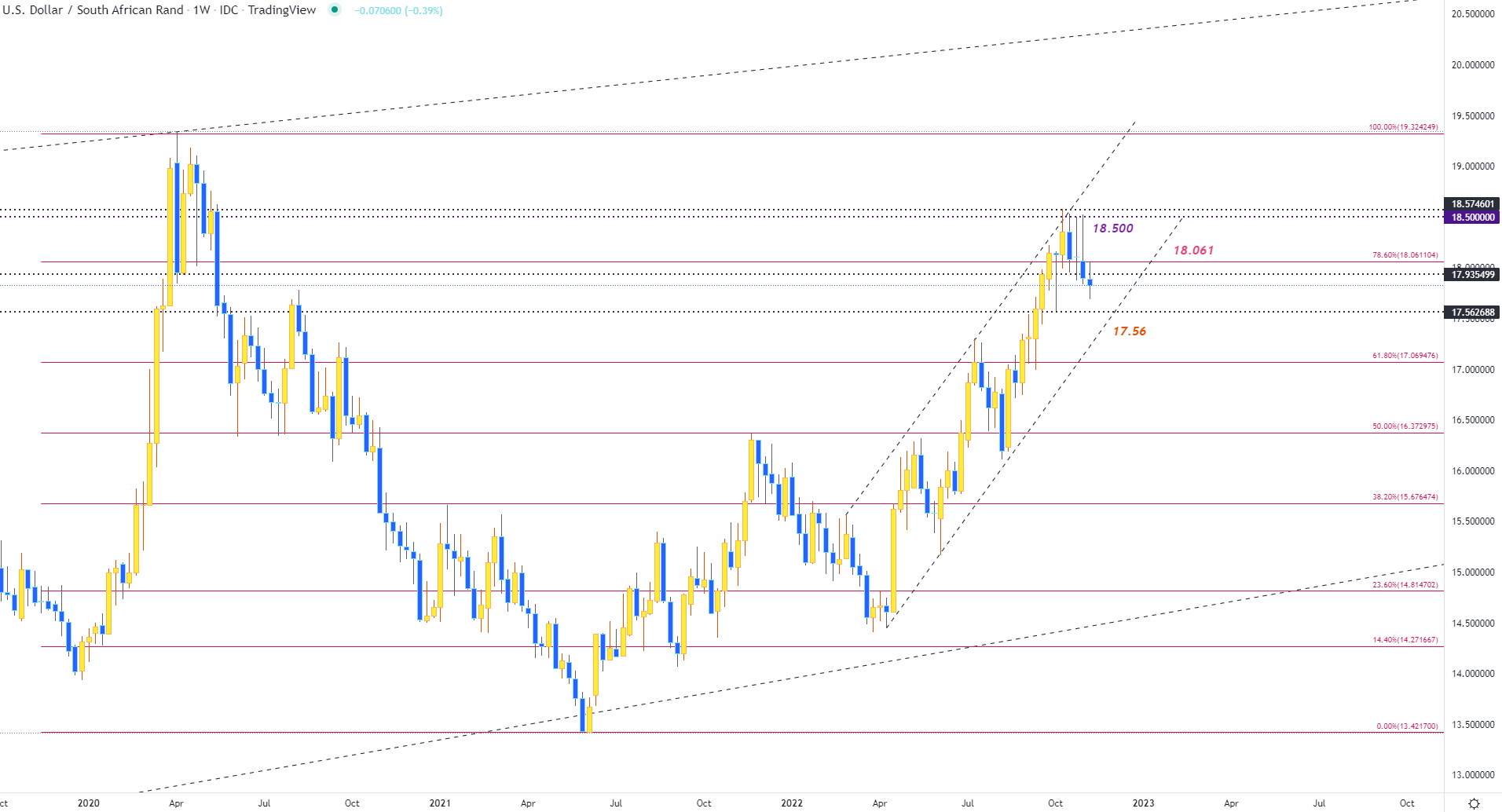The image size is (1502, 812).
Task: Select the purple 18.500000 price label
Action: [x=1473, y=218]
